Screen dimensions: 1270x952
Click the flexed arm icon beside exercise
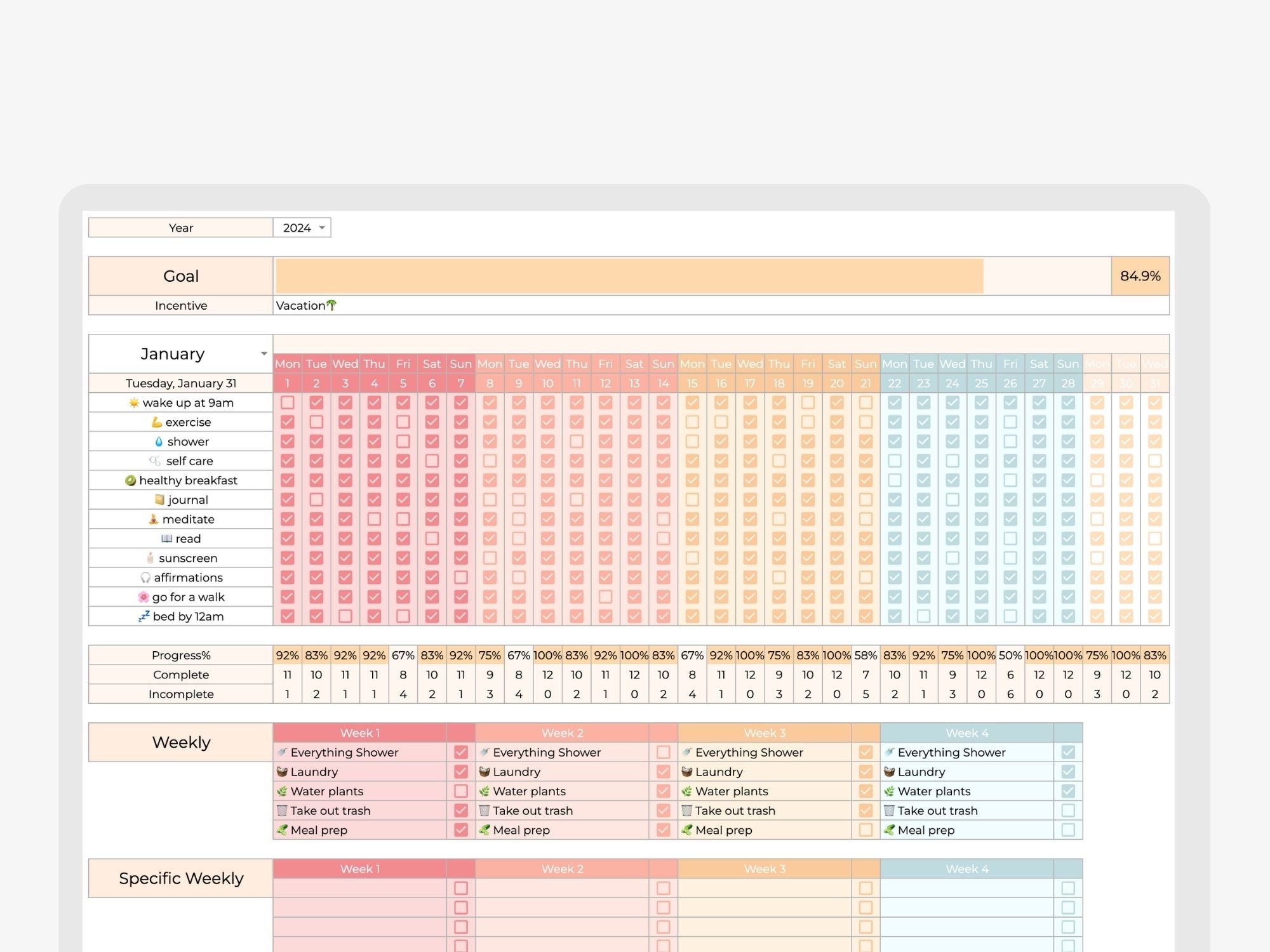(x=156, y=422)
